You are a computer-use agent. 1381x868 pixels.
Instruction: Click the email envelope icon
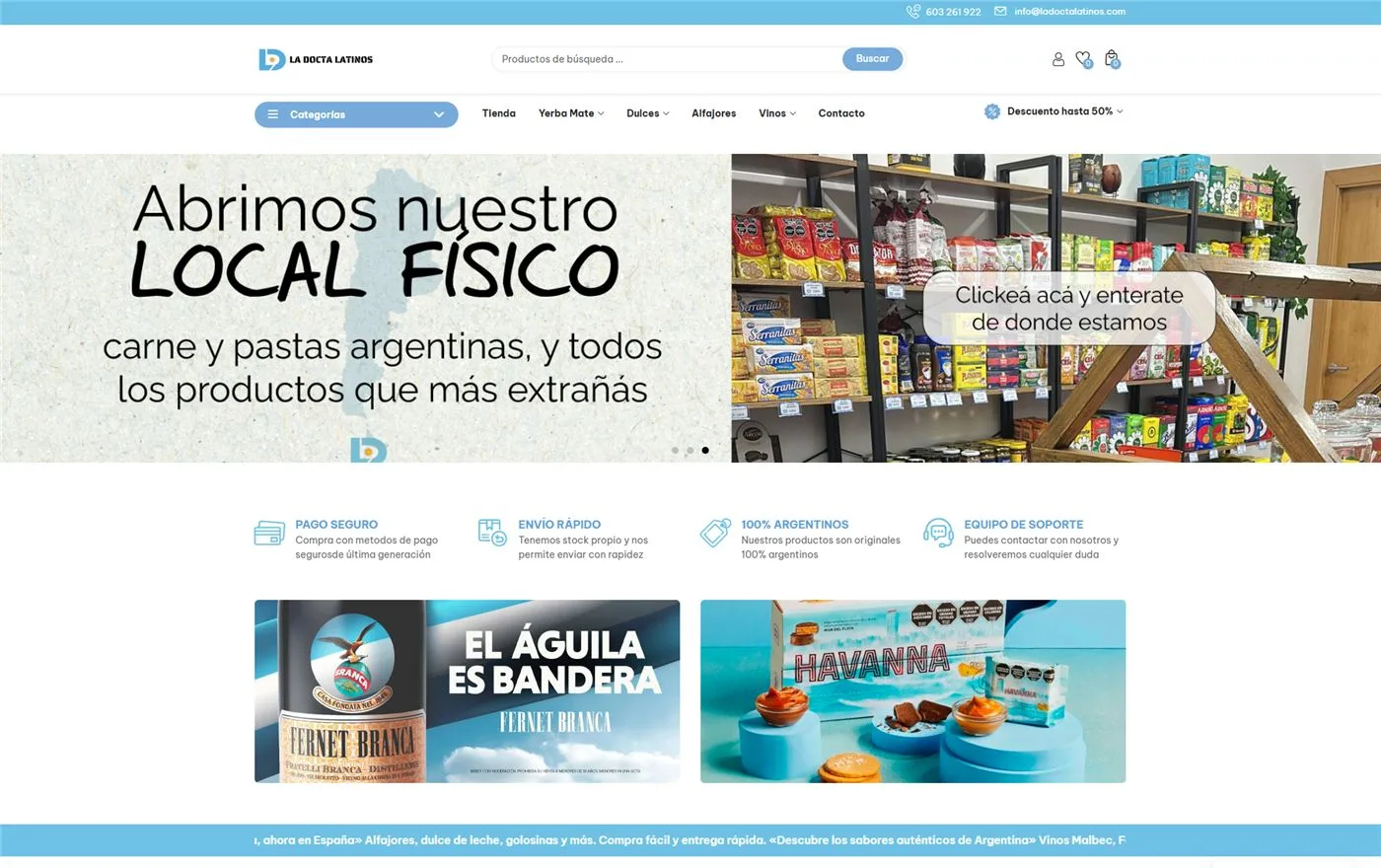(x=1000, y=12)
